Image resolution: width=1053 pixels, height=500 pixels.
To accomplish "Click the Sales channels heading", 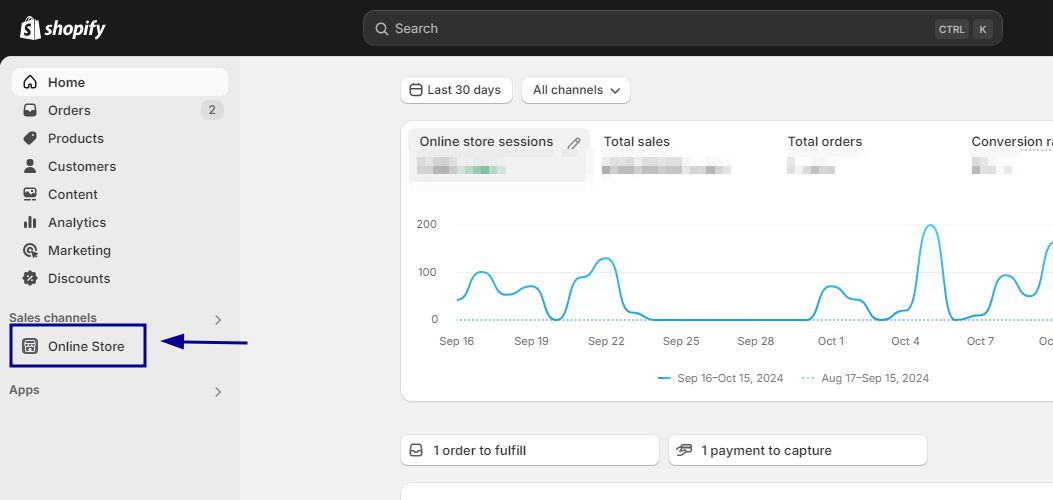I will 53,317.
